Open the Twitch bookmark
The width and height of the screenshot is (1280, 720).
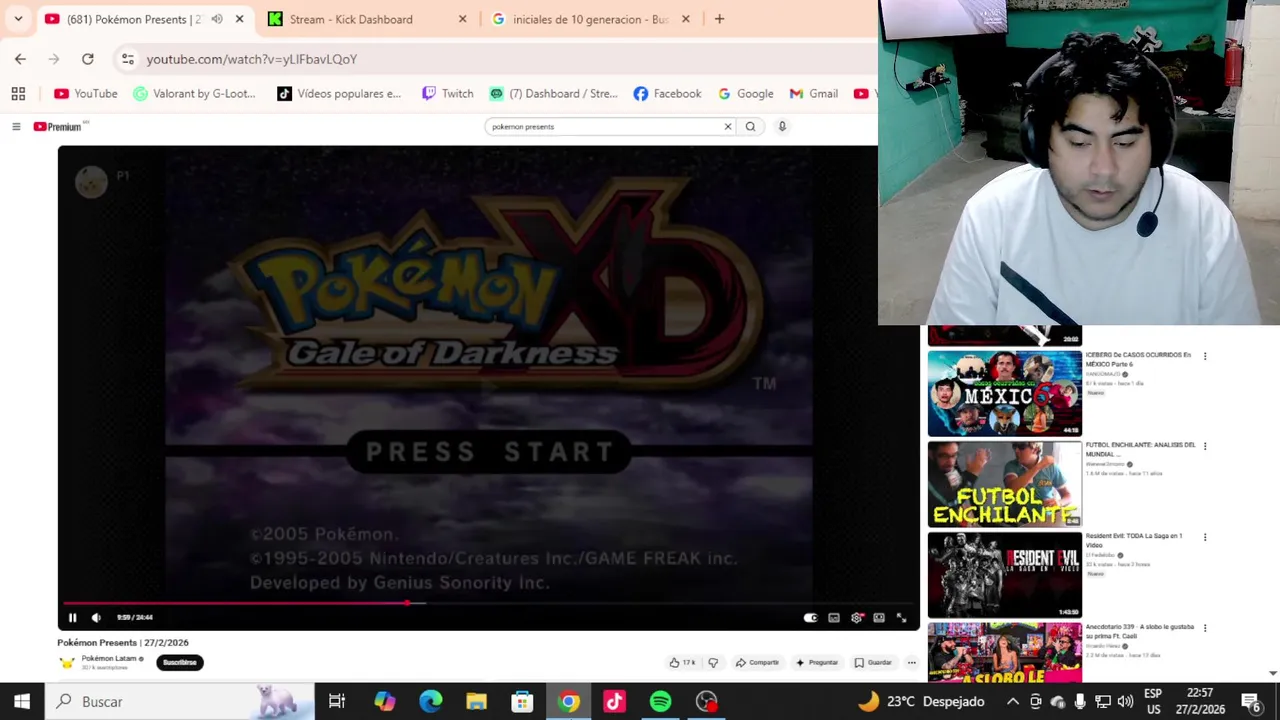click(448, 94)
